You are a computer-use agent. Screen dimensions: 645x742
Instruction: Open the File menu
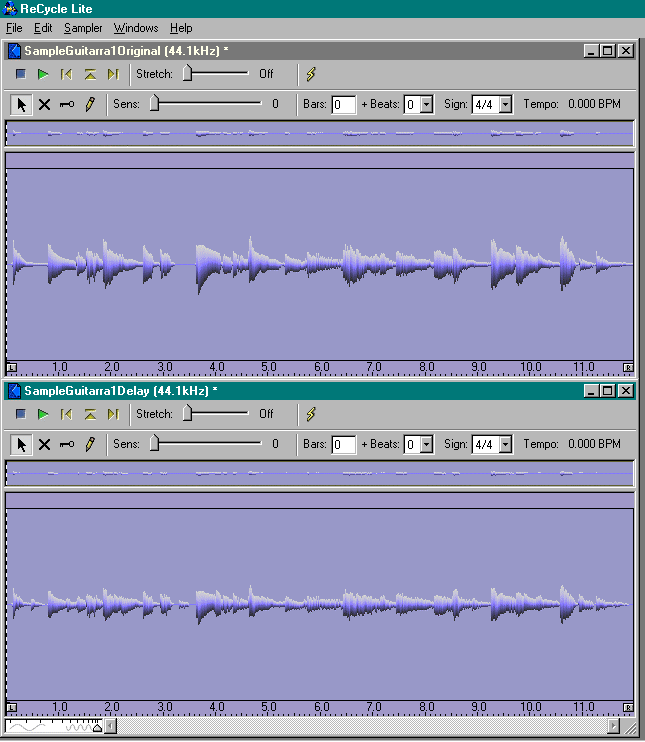pos(14,28)
